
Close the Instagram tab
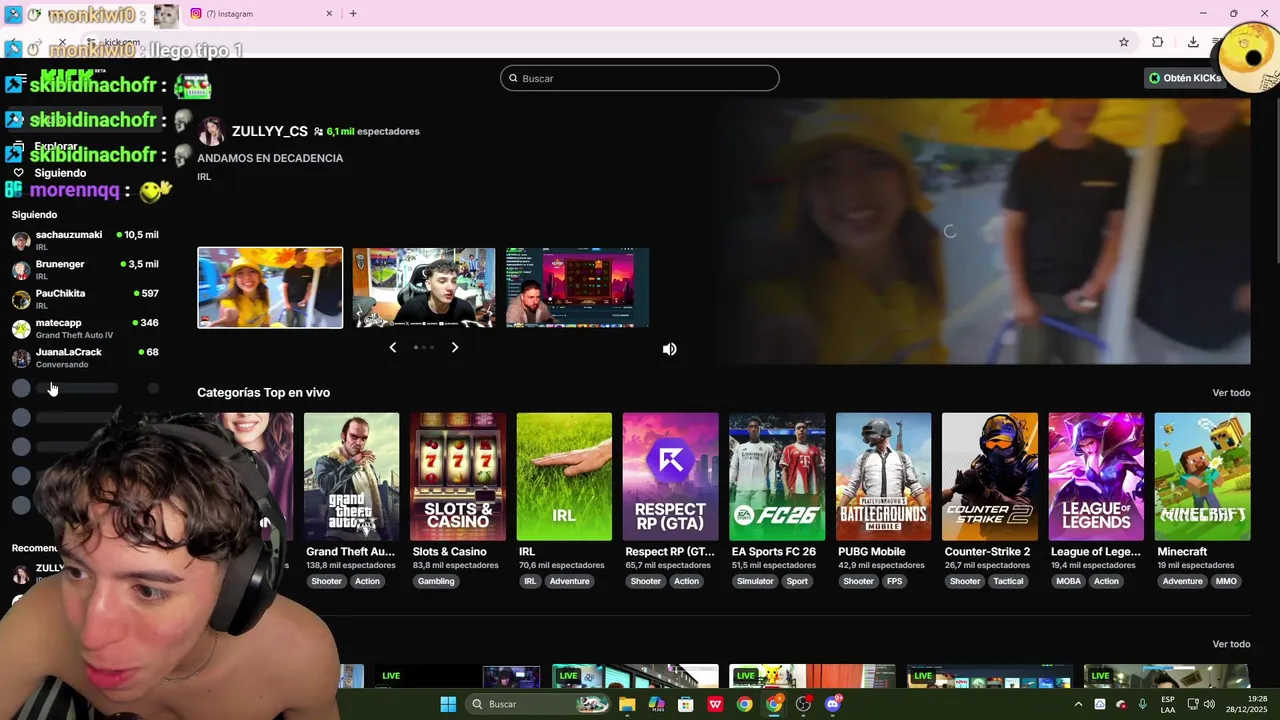click(x=329, y=13)
